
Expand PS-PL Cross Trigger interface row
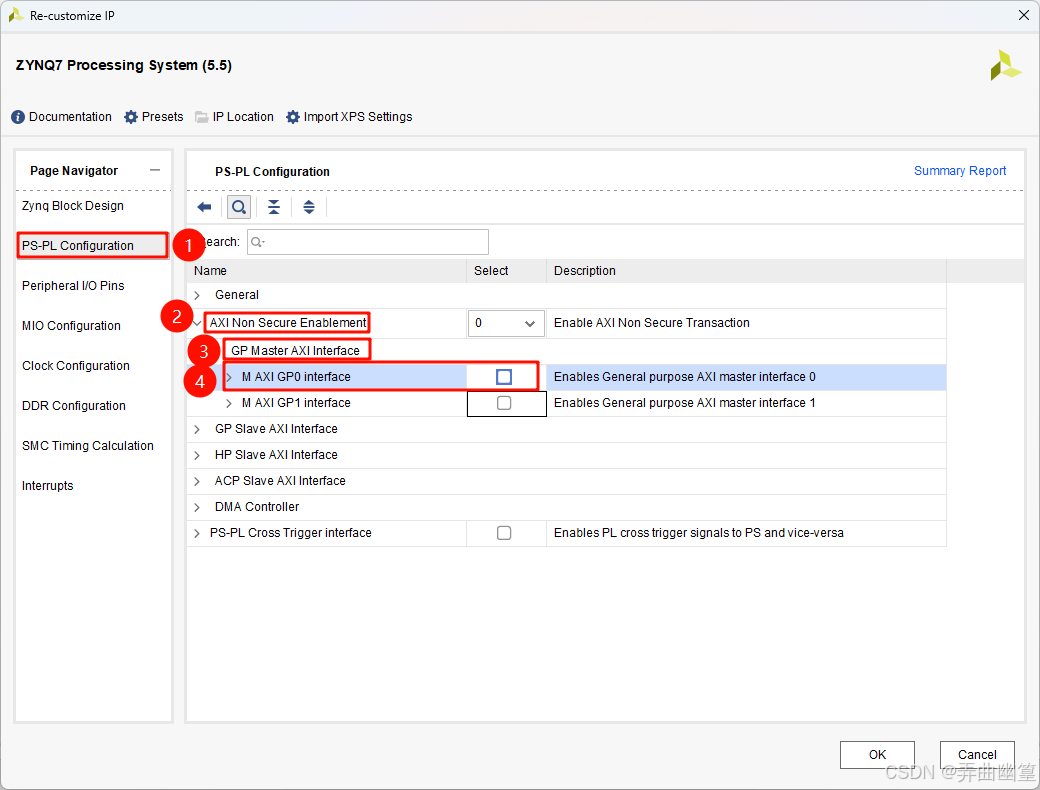tap(197, 533)
